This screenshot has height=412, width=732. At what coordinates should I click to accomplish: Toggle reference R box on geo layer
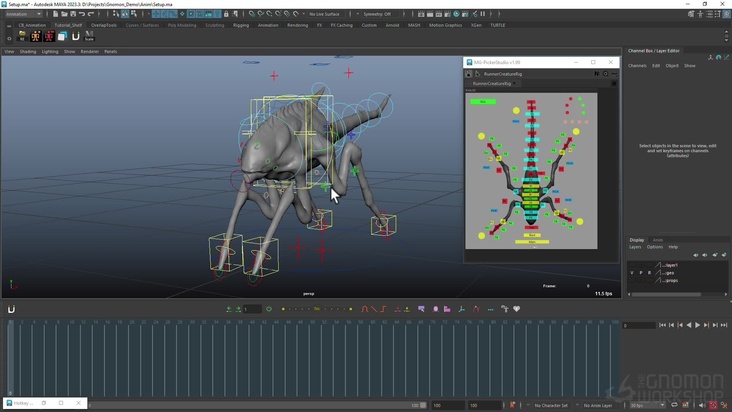coord(649,272)
